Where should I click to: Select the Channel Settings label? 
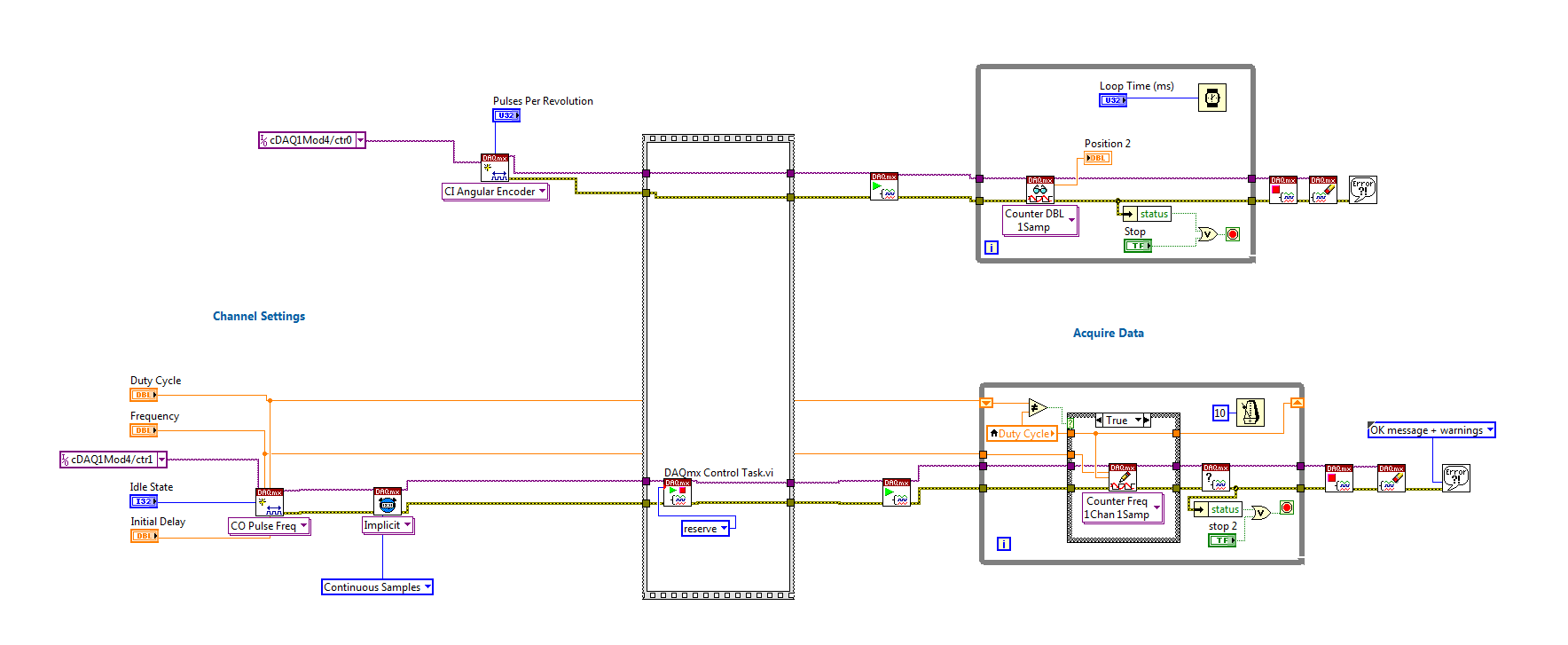pos(259,317)
